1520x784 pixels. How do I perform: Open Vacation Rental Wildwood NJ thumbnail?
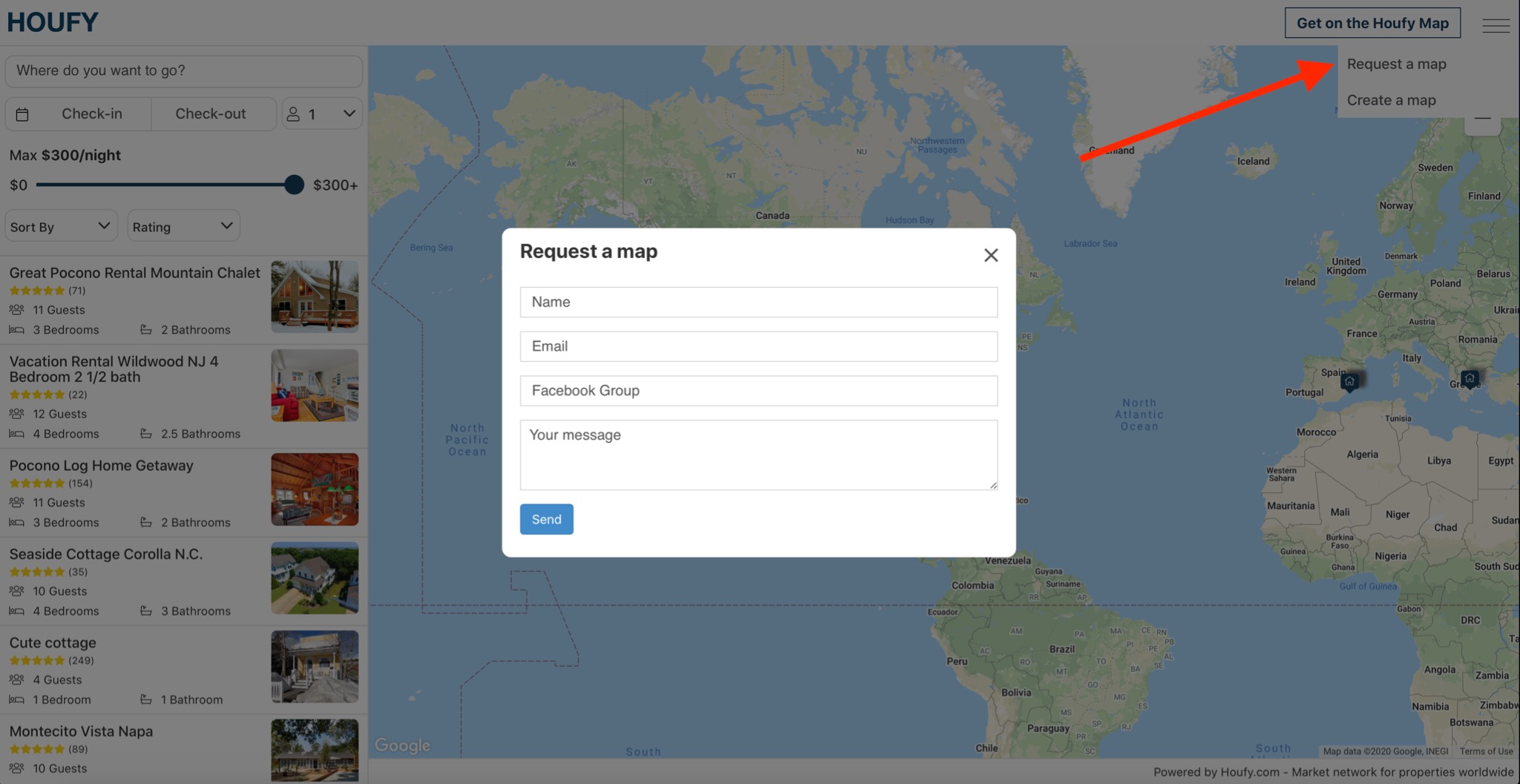(x=315, y=386)
